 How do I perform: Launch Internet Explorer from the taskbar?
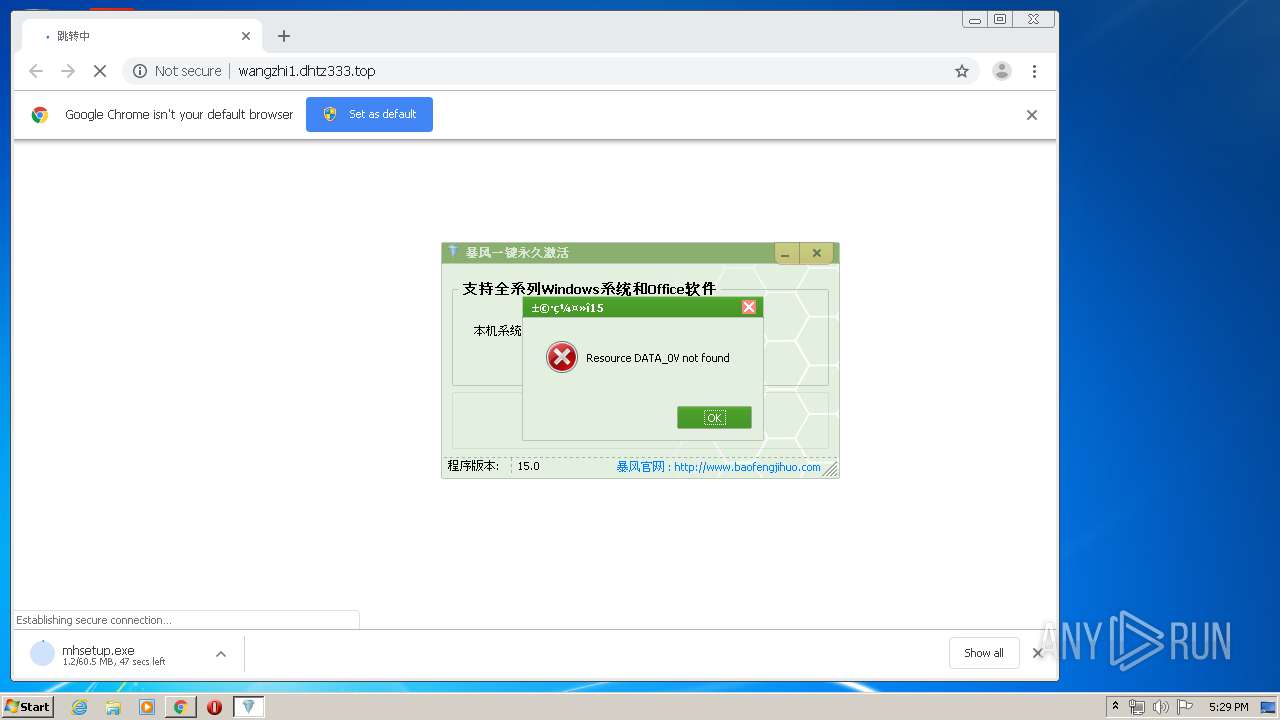click(x=79, y=707)
